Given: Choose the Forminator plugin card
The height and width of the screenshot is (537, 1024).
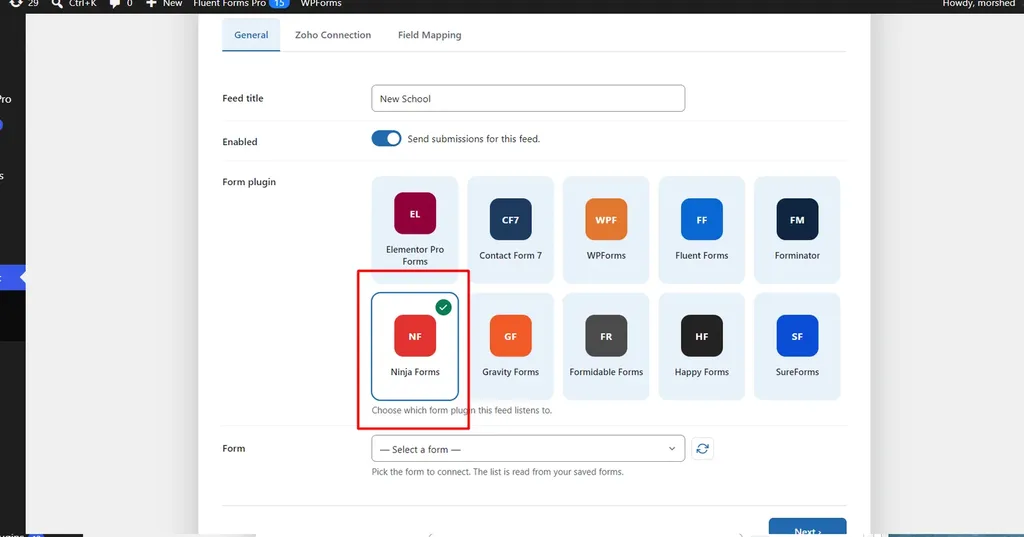Looking at the screenshot, I should 797,229.
